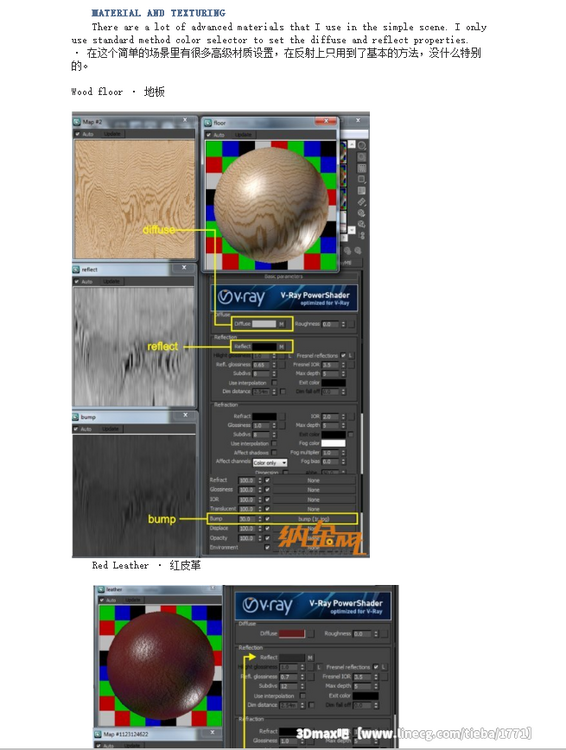Viewport: 566px width, 750px height.
Task: Toggle Displace map enable checkbox
Action: 267,528
